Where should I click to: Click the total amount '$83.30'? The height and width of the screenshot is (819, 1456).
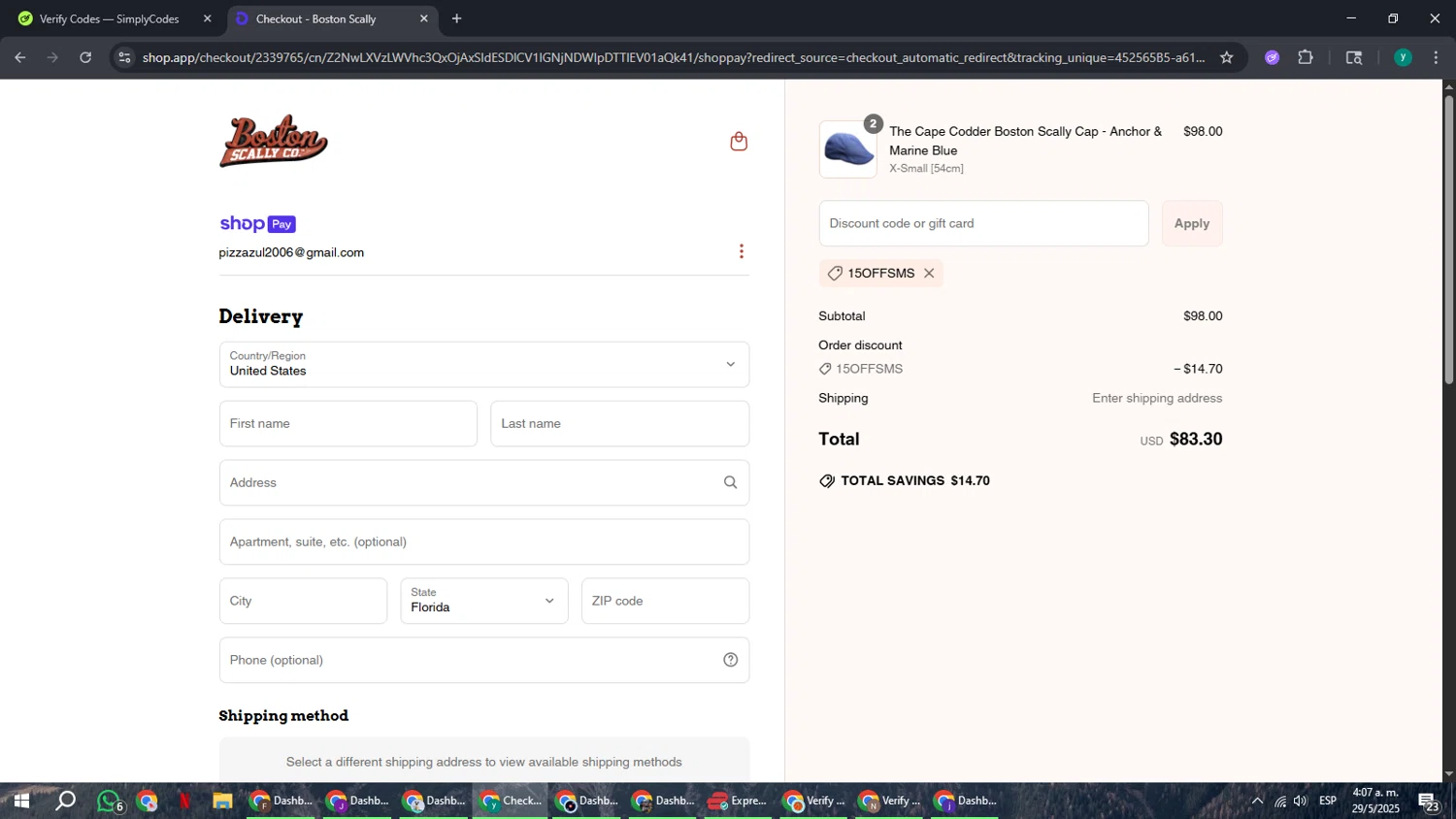(1196, 439)
